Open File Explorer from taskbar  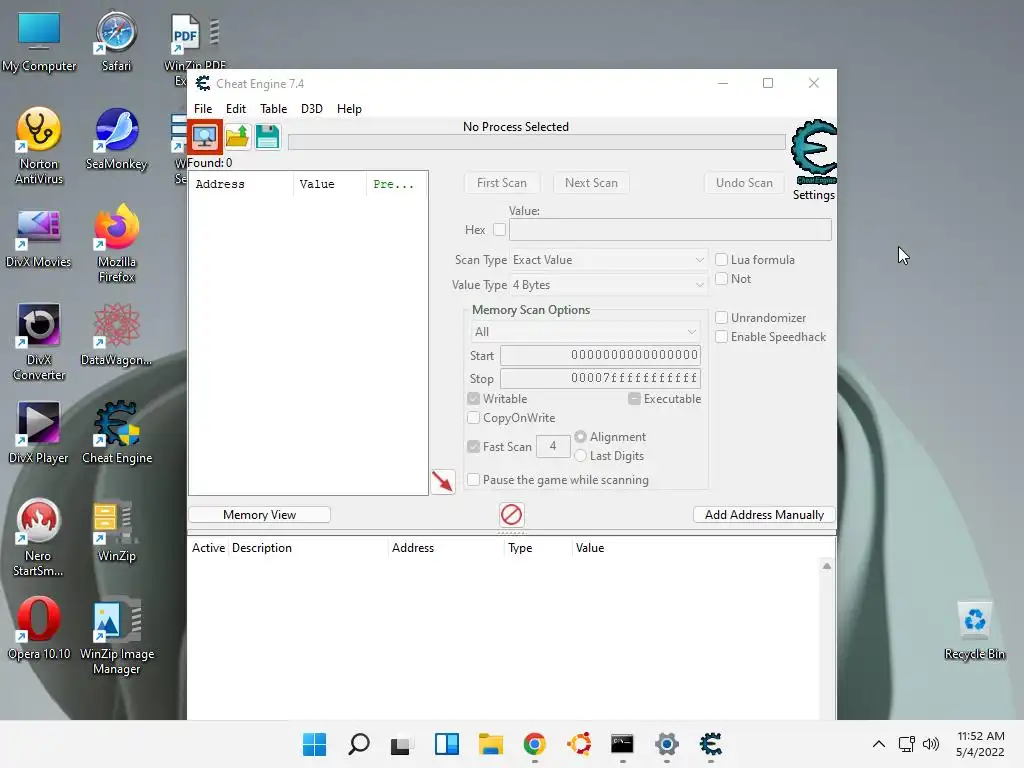click(490, 744)
